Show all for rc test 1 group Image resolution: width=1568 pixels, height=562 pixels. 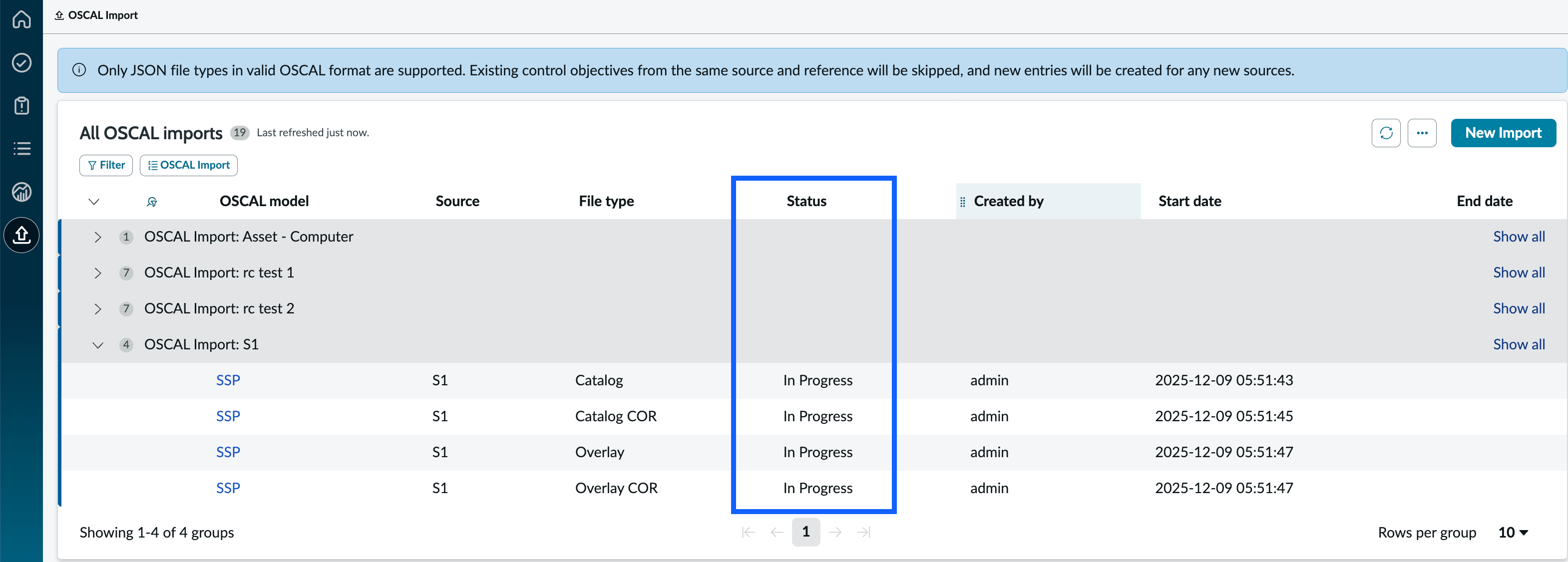click(x=1519, y=273)
